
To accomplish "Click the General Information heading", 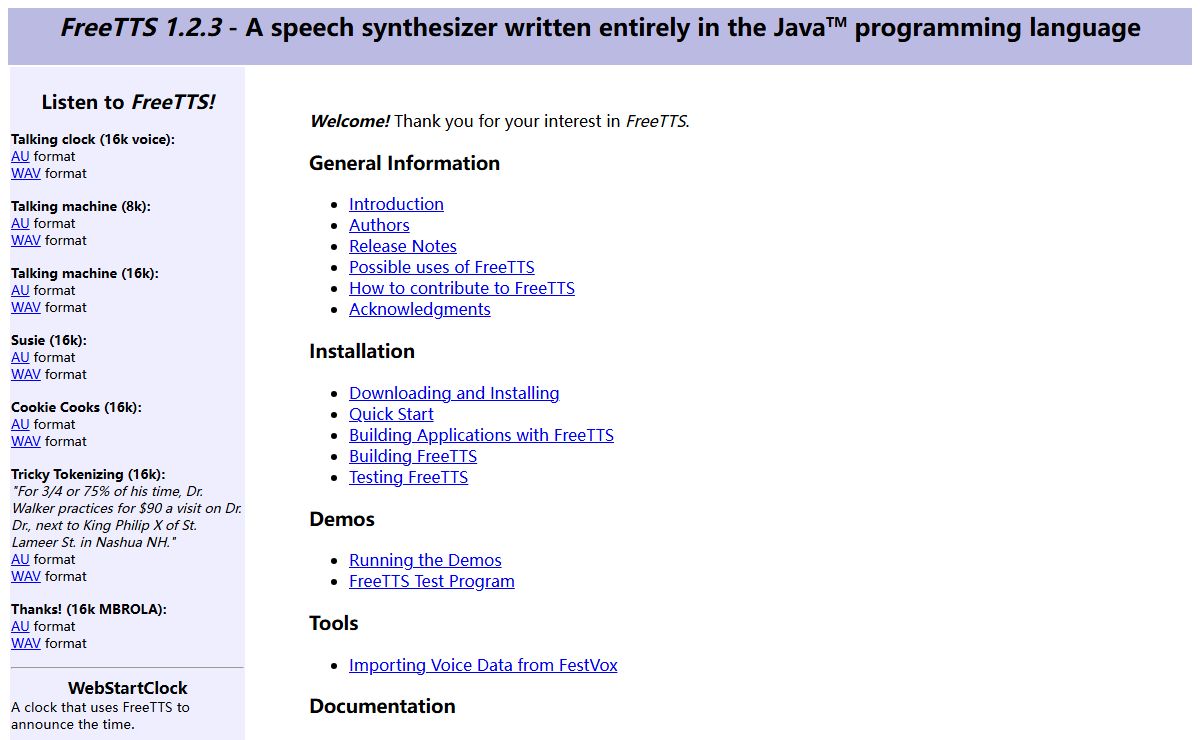I will coord(404,163).
